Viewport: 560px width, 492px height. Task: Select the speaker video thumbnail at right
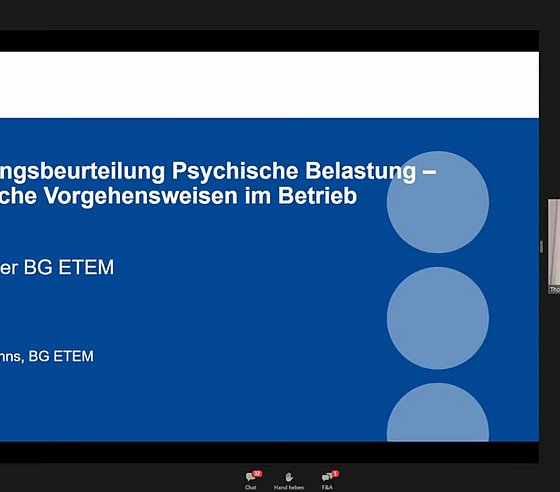tap(554, 247)
